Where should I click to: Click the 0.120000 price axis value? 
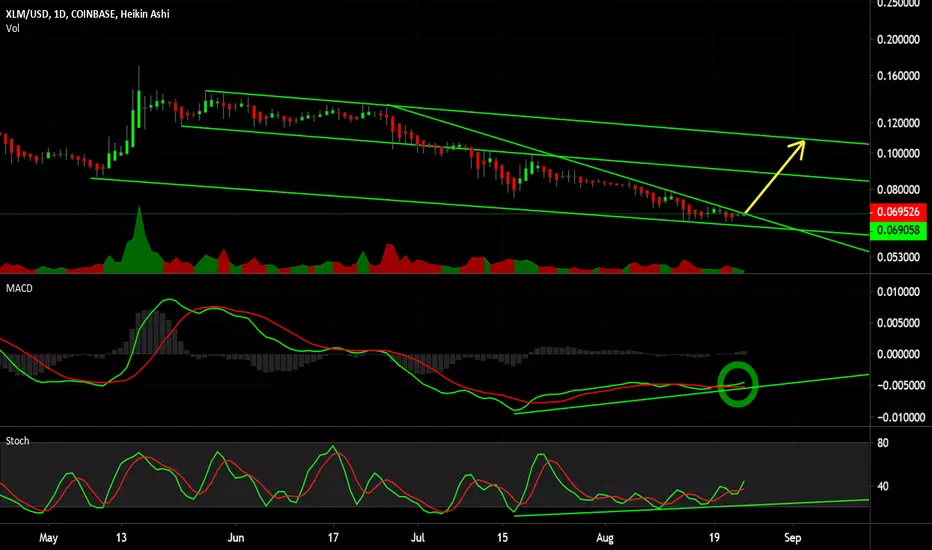898,123
